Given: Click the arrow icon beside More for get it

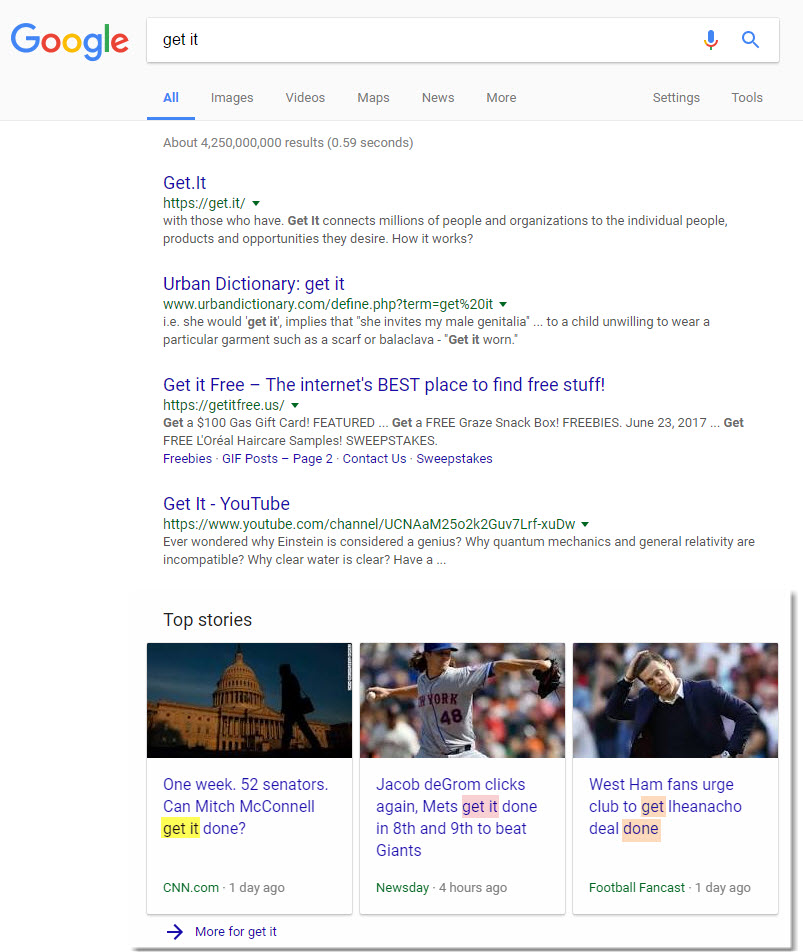Looking at the screenshot, I should (x=175, y=931).
